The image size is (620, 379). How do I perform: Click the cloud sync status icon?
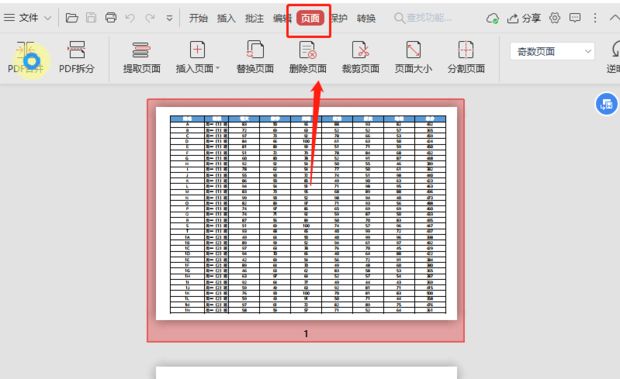[x=492, y=18]
